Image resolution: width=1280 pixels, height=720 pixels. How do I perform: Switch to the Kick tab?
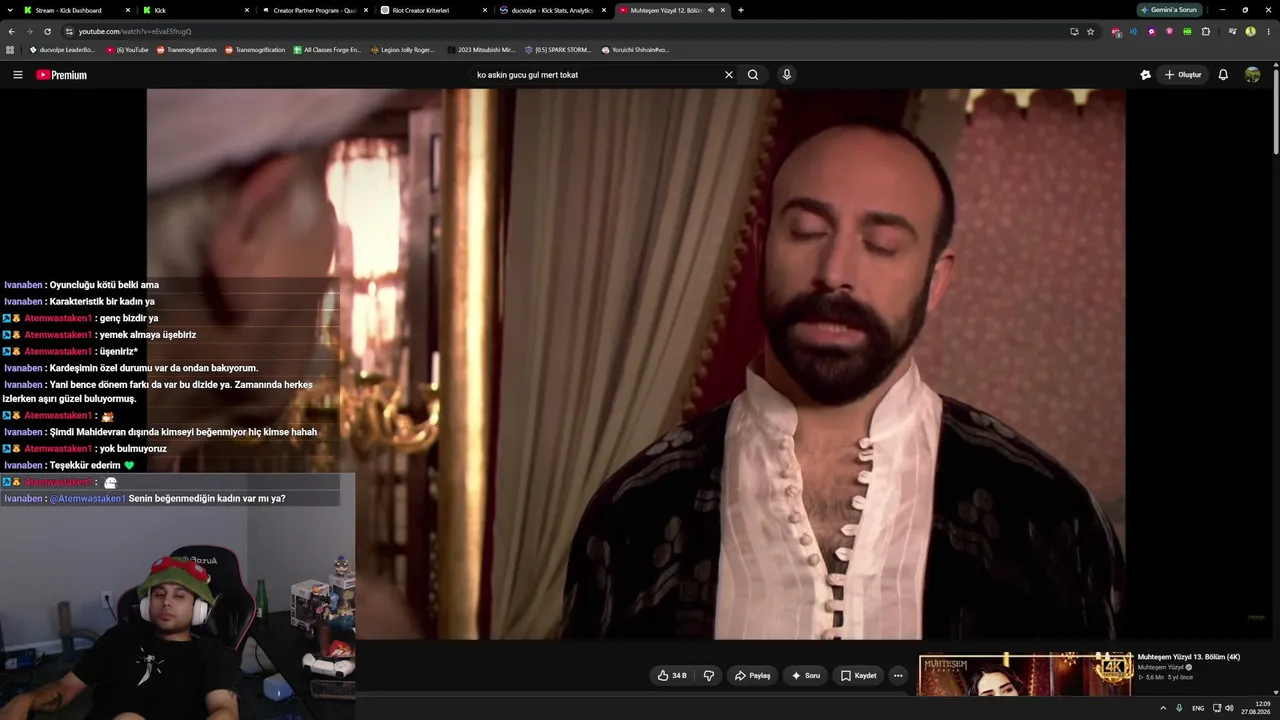(x=195, y=10)
